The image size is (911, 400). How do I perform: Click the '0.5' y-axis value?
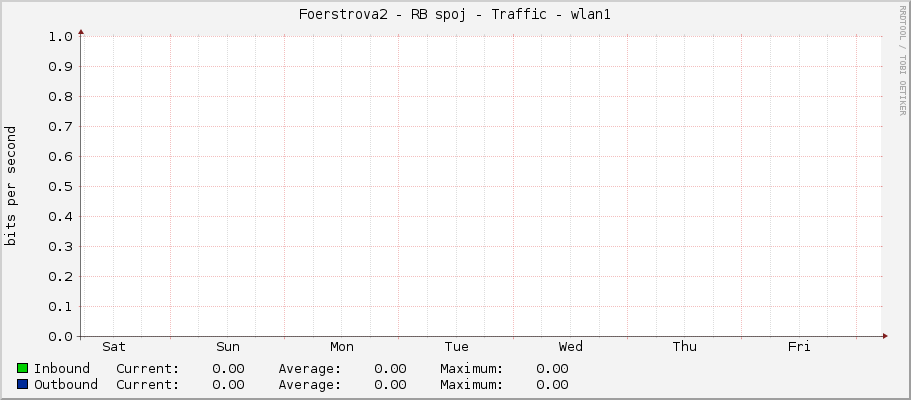click(61, 187)
